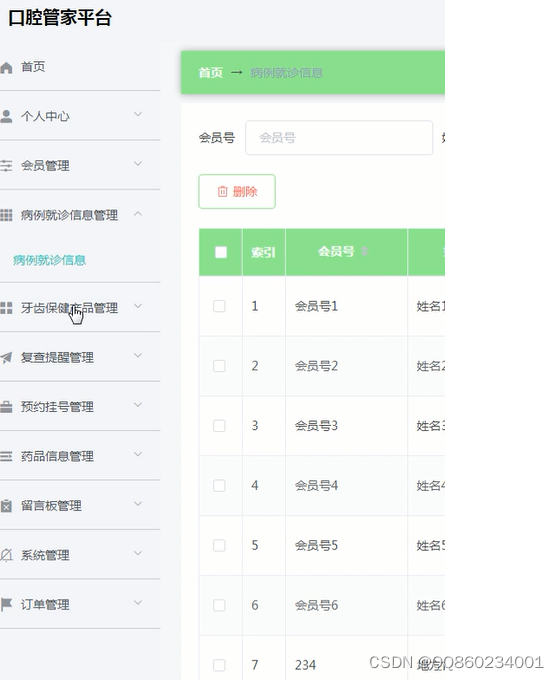Click the trash icon in 删除 button
The image size is (559, 680).
point(222,191)
